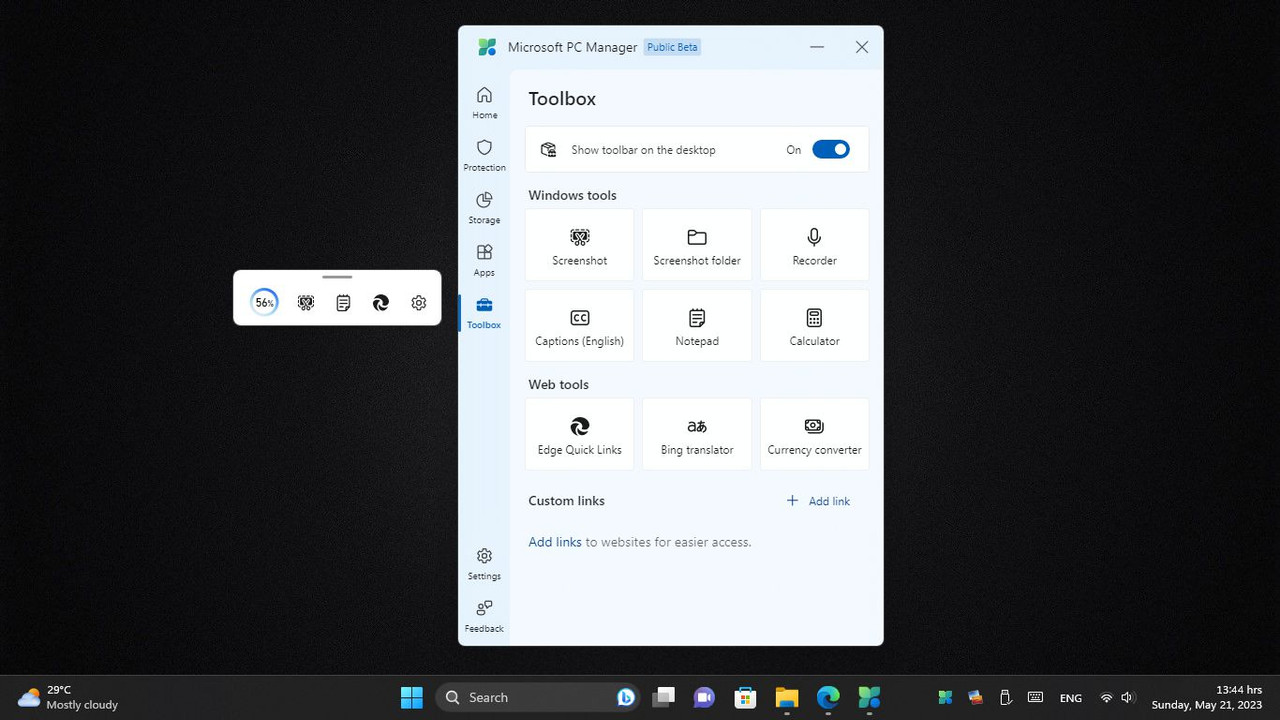The height and width of the screenshot is (720, 1280).
Task: Turn off Show toolbar on the desktop
Action: [830, 149]
